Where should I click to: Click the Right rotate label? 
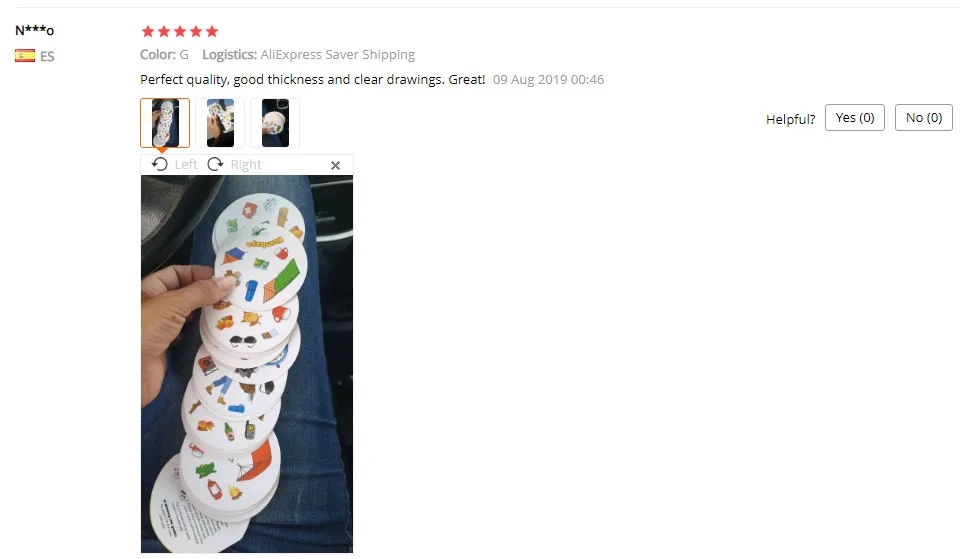pyautogui.click(x=246, y=164)
